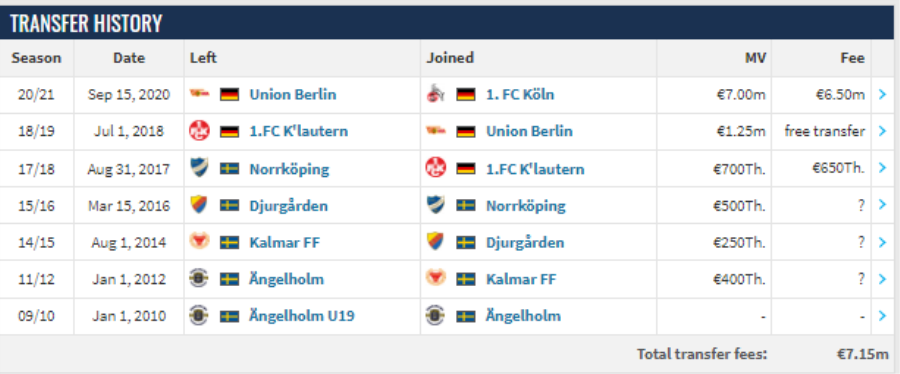Viewport: 900px width, 374px height.
Task: Expand the 09/10 transfer row arrow
Action: click(883, 316)
